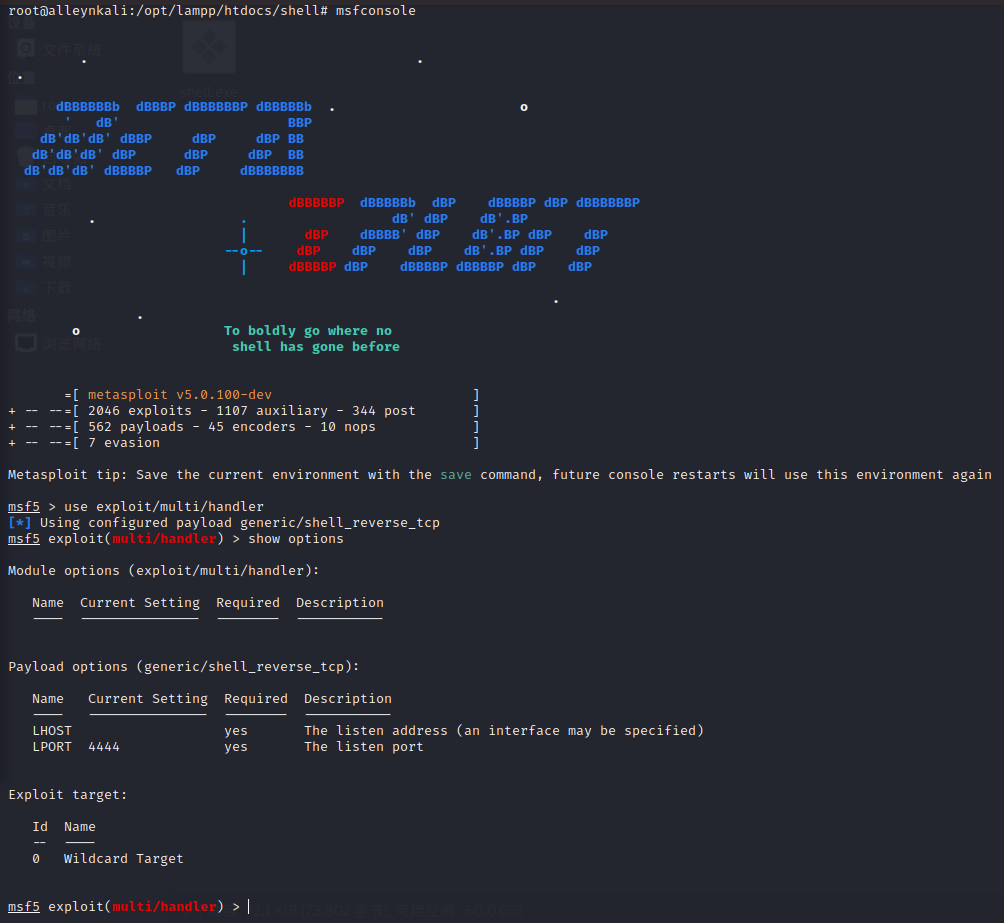Select "图片" in the background file manager sidebar
Viewport: 1004px width, 923px height.
(x=56, y=236)
